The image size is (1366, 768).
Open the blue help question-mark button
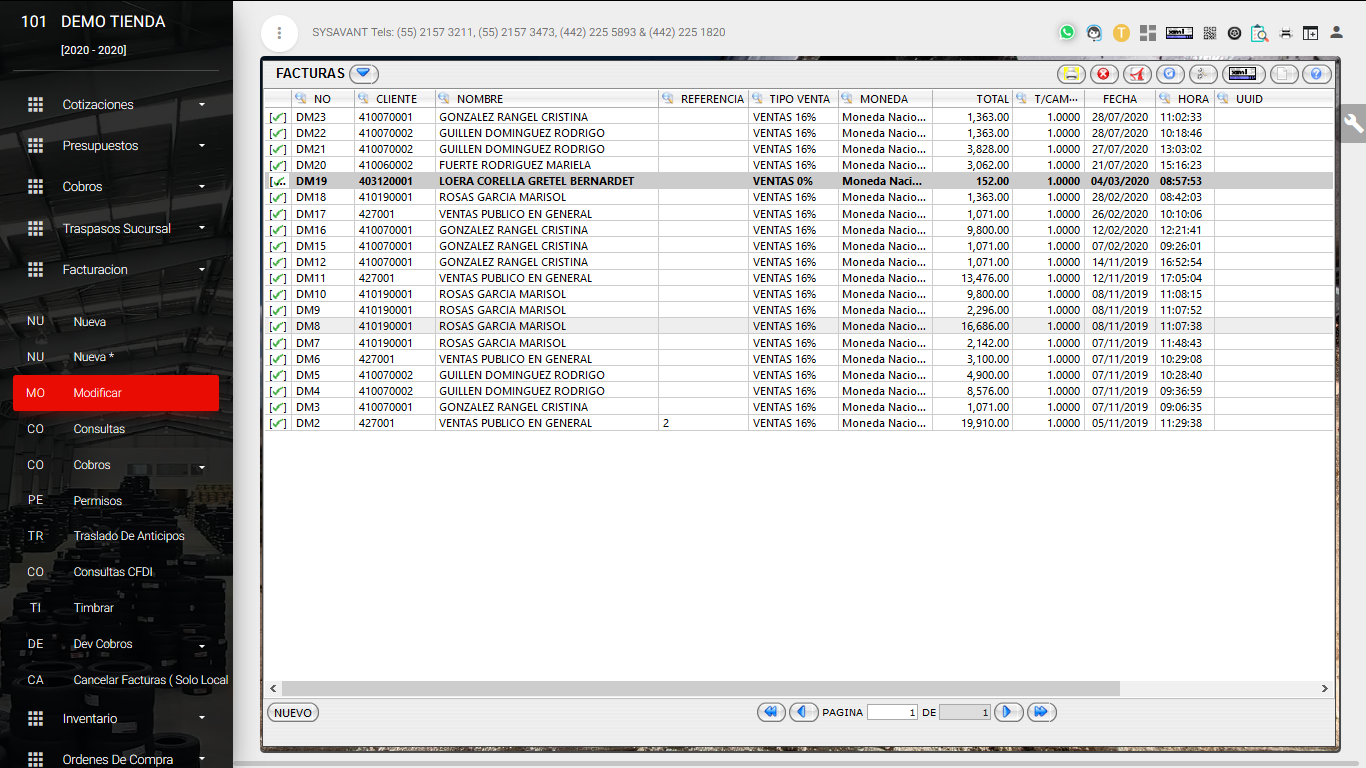[x=1317, y=74]
